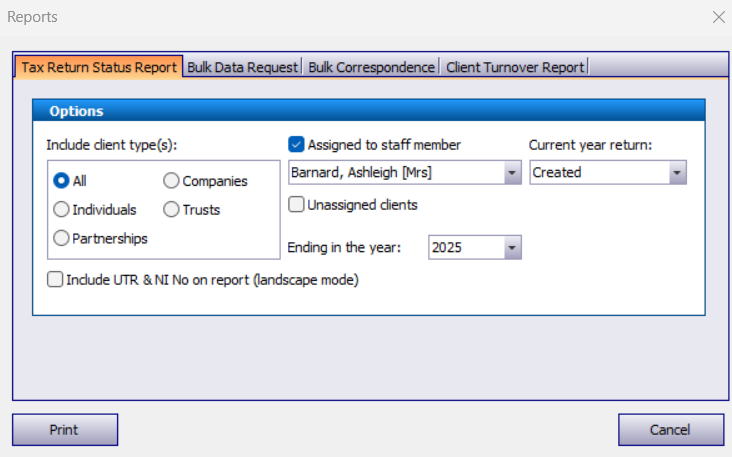This screenshot has height=457, width=732.
Task: Expand the staff member dropdown showing Barnard, Ashleigh
Action: [x=512, y=173]
